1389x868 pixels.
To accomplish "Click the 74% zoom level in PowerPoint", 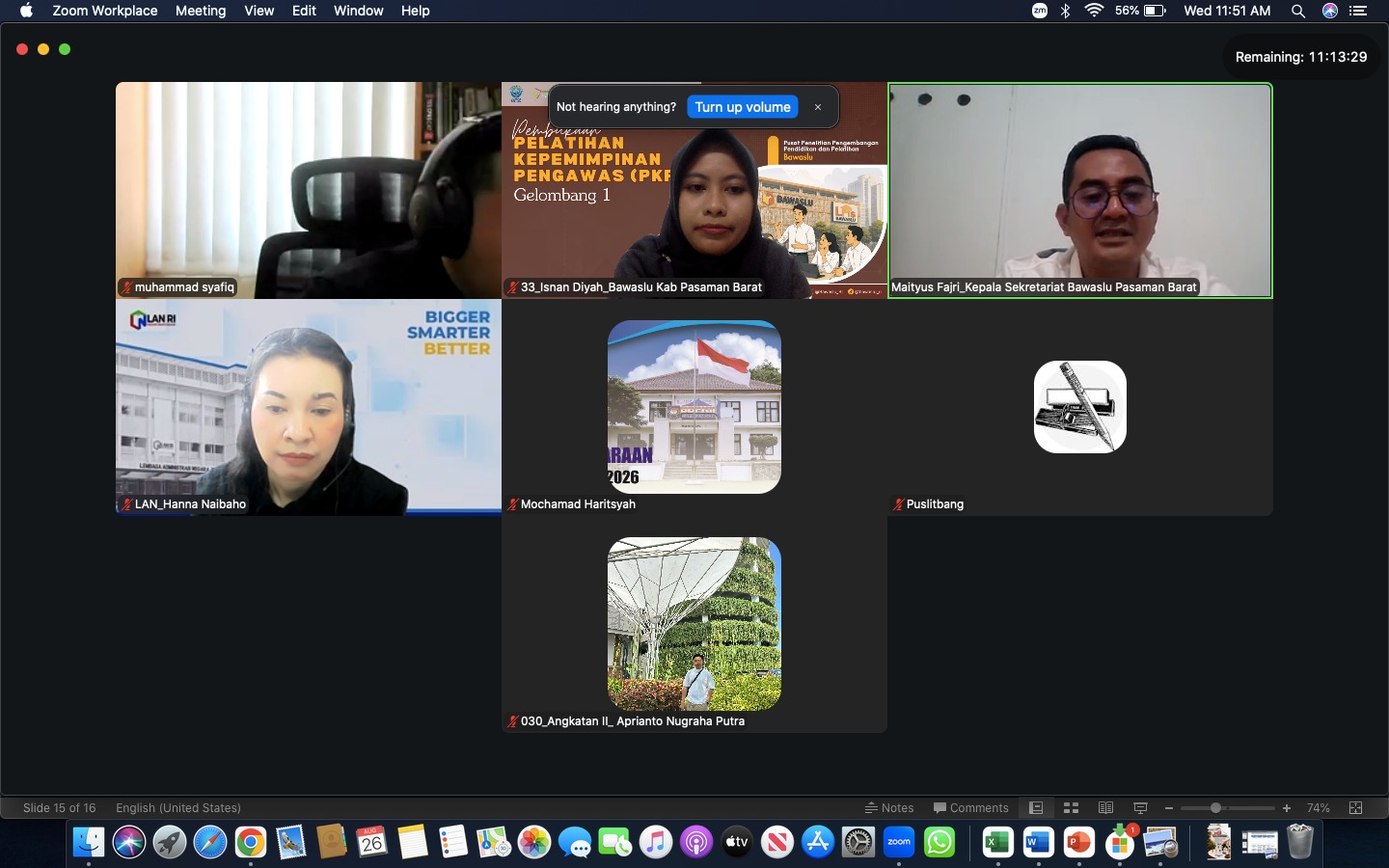I will coord(1319,808).
